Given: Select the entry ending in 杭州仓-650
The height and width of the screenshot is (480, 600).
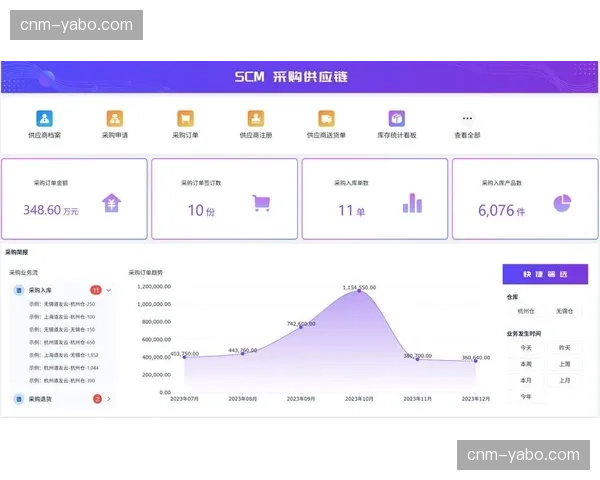Looking at the screenshot, I should (x=62, y=343).
